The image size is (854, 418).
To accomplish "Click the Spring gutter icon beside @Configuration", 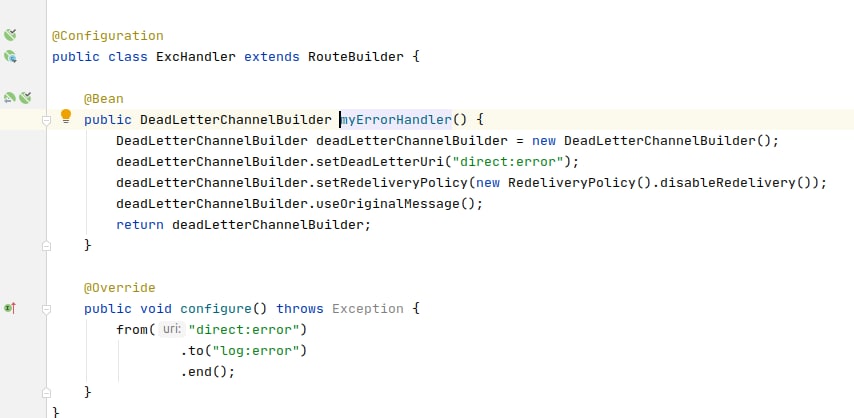I will point(10,35).
